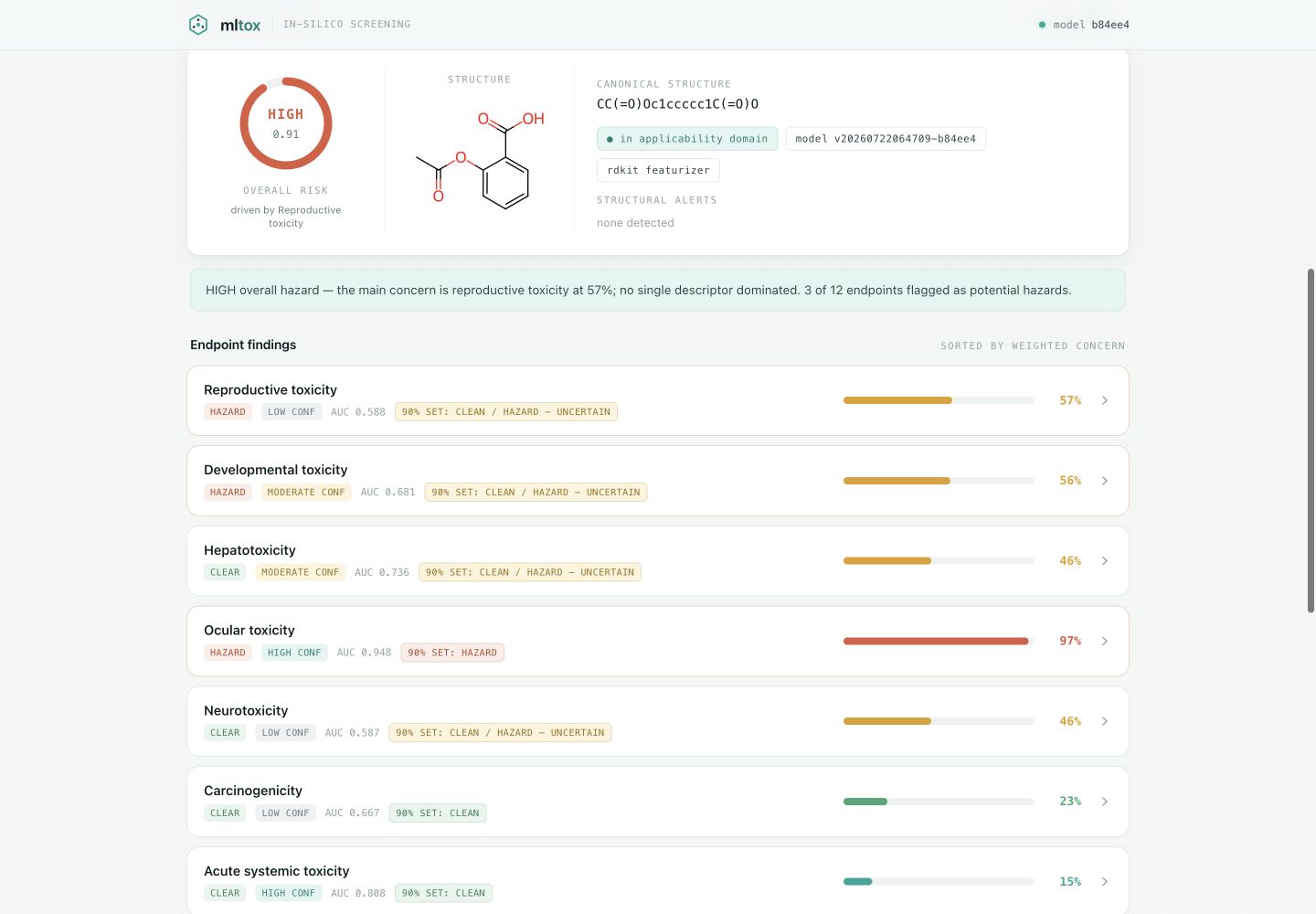Click MODERATE CONF tag under Developmental toxicity
Image resolution: width=1316 pixels, height=914 pixels.
pos(306,493)
